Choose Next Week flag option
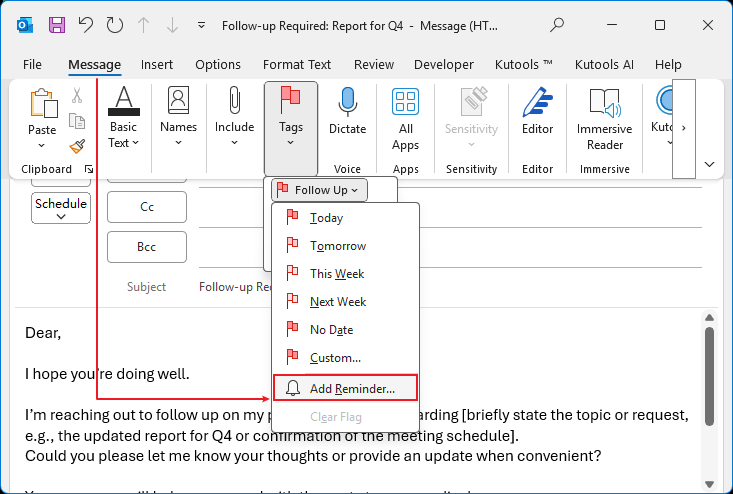 pos(345,302)
